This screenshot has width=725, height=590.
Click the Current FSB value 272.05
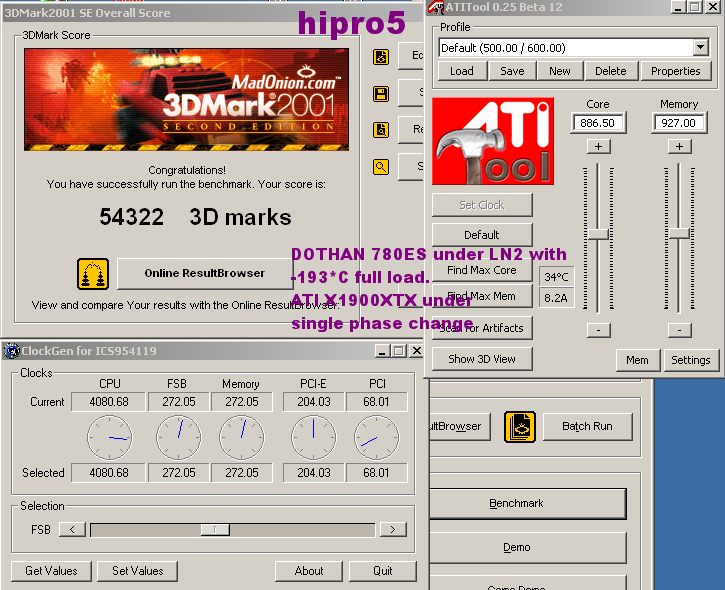179,402
